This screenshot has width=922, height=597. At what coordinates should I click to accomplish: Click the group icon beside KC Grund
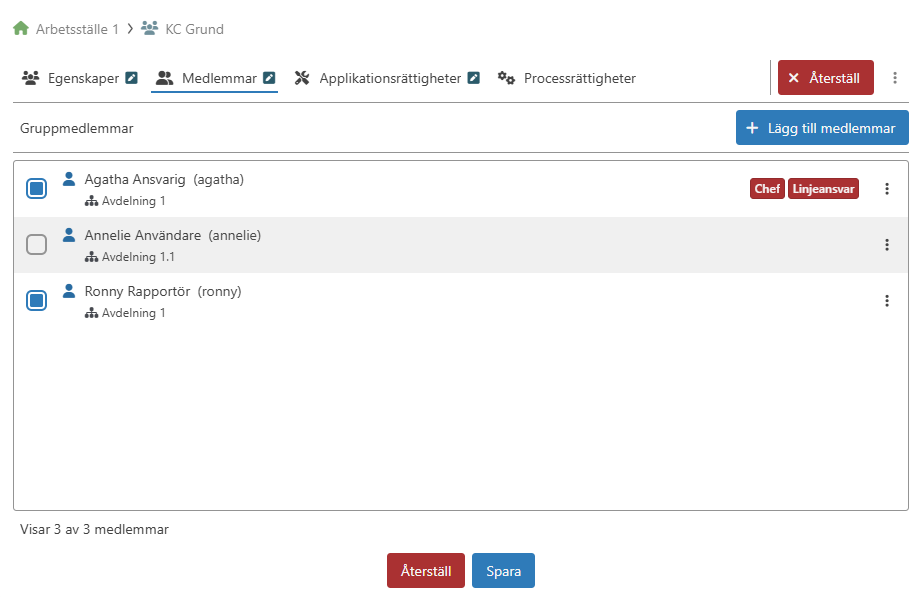149,28
